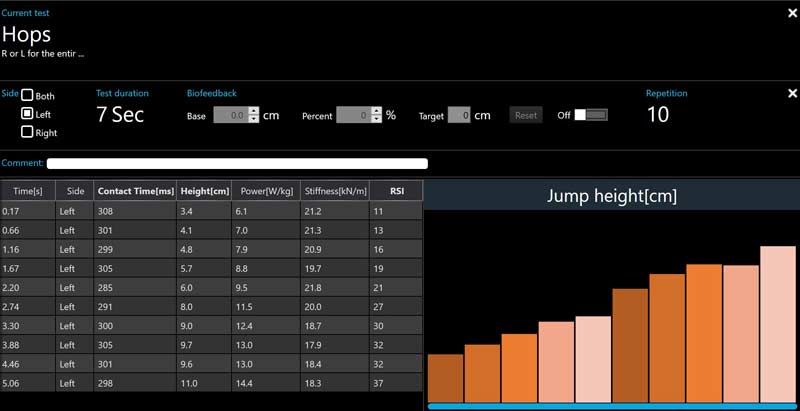Click the tallest last jump height bar

[x=778, y=324]
